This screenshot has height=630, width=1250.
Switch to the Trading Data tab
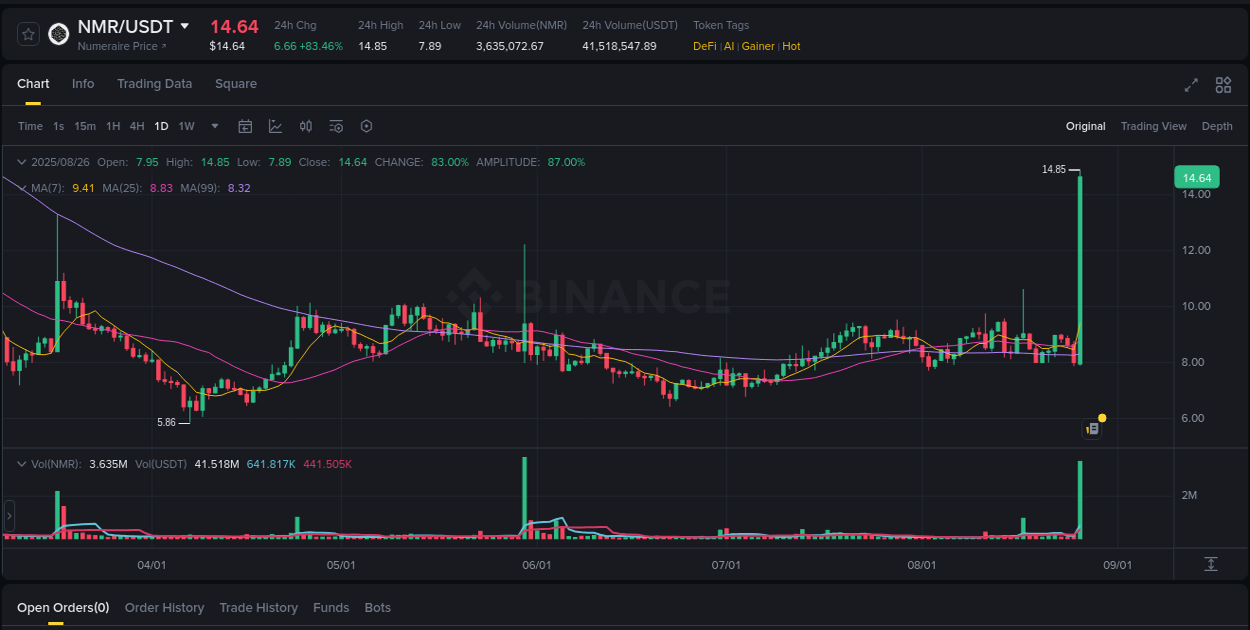coord(154,84)
